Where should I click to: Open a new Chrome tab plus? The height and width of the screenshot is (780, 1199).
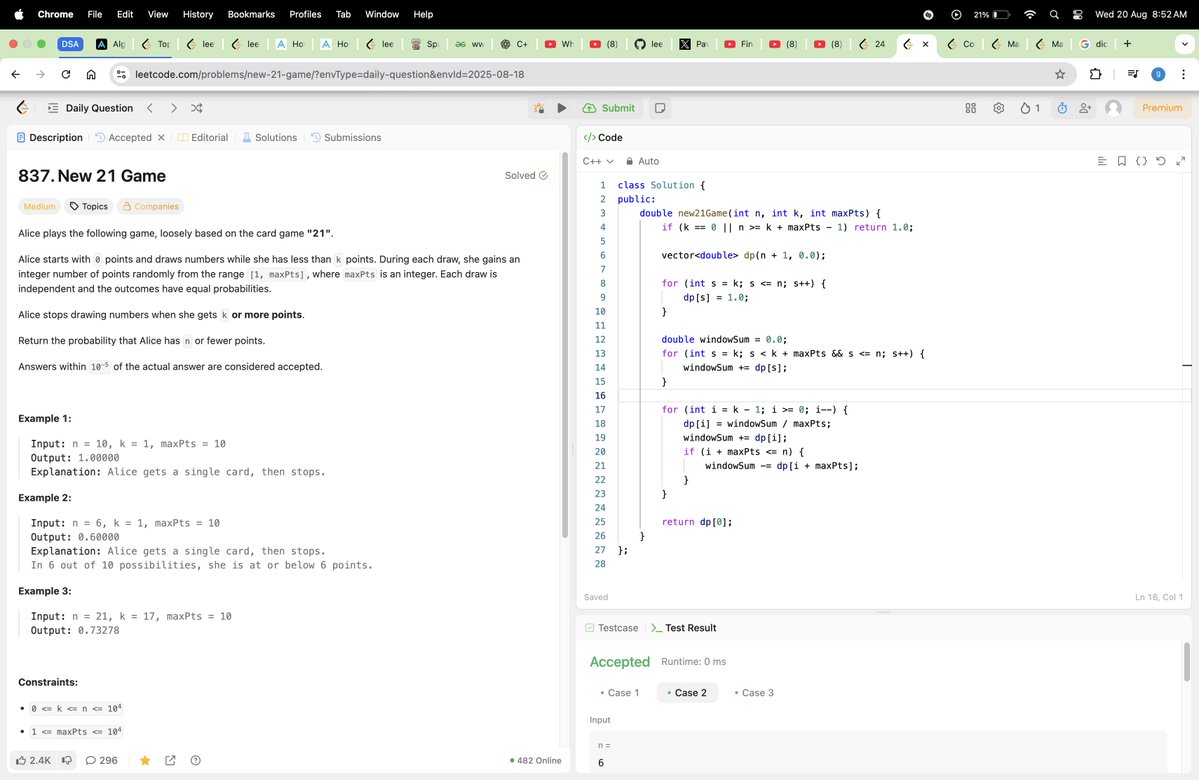point(1127,44)
